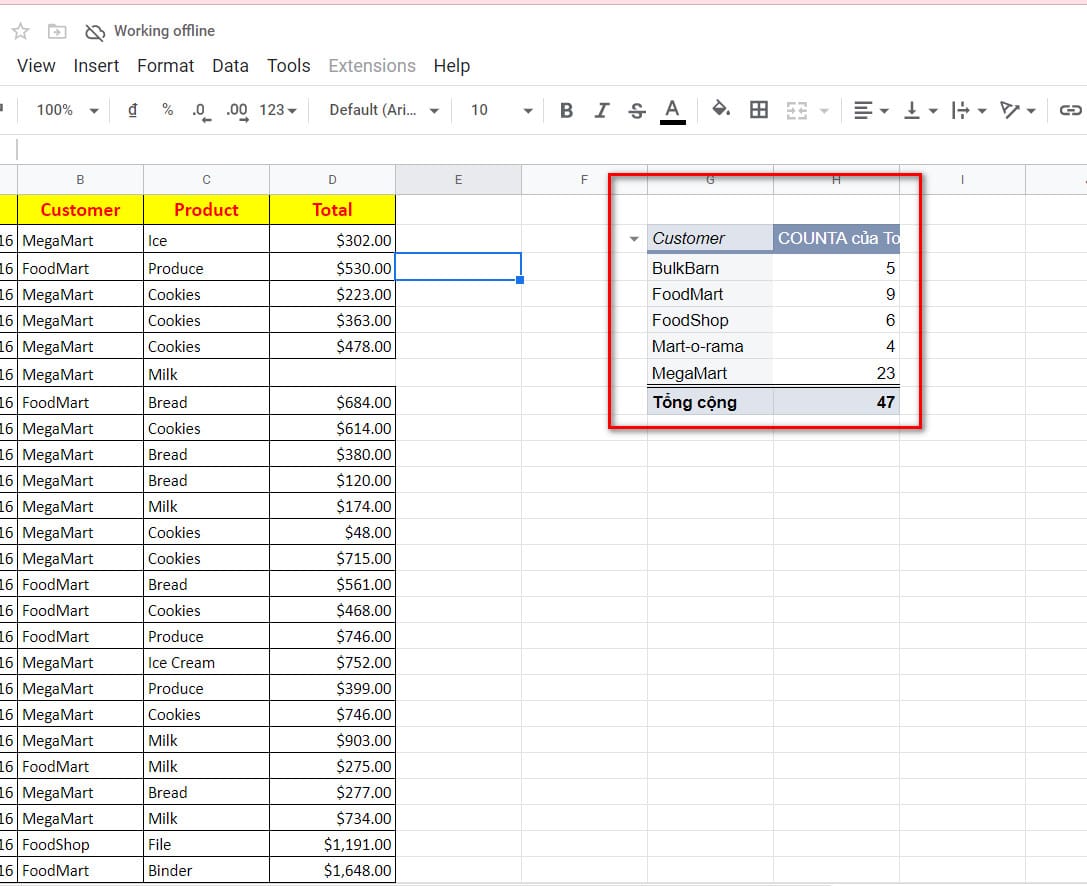This screenshot has height=886, width=1087.
Task: Format as percent with the % button
Action: coord(167,110)
